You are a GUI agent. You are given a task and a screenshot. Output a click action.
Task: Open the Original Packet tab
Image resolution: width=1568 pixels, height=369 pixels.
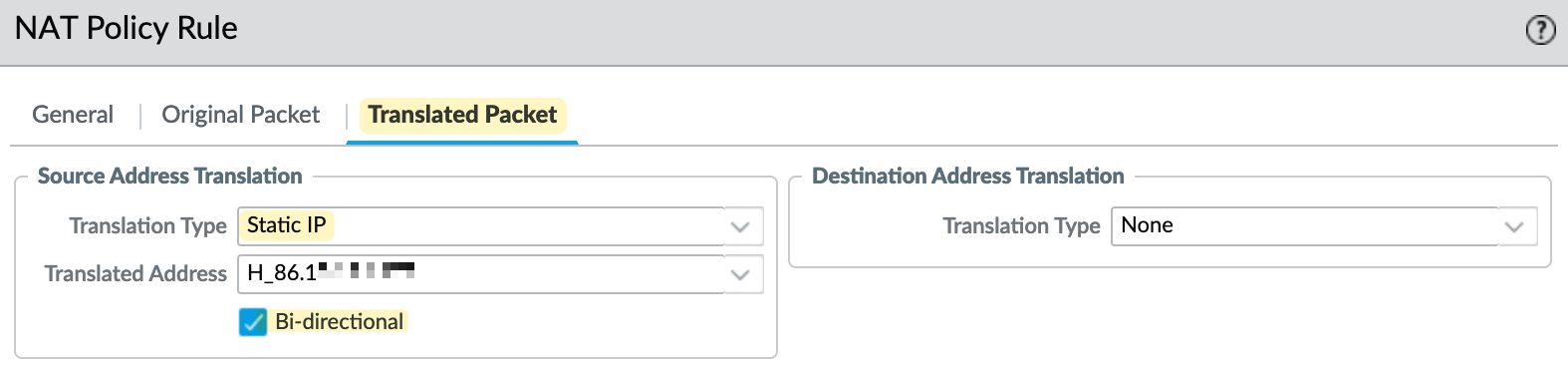coord(240,115)
